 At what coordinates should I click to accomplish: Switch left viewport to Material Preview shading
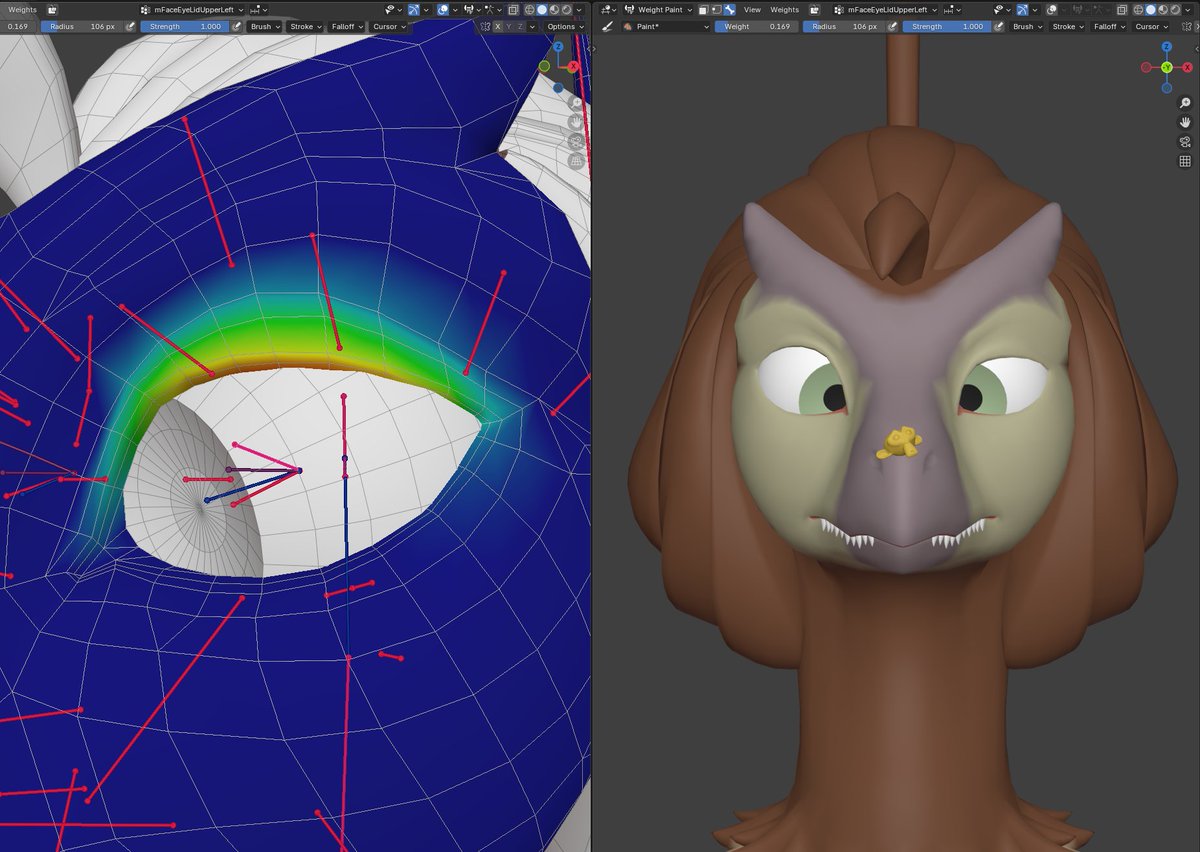(554, 9)
